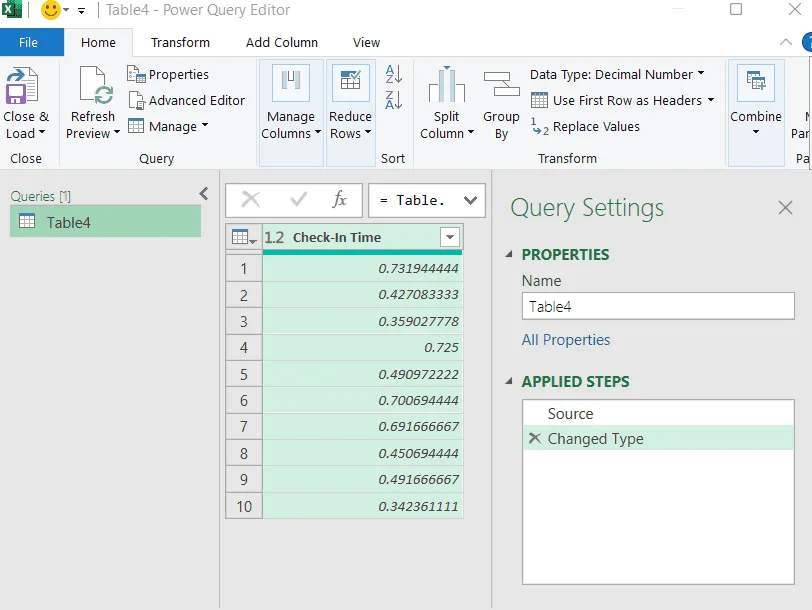
Task: Switch to the View tab
Action: pyautogui.click(x=366, y=42)
